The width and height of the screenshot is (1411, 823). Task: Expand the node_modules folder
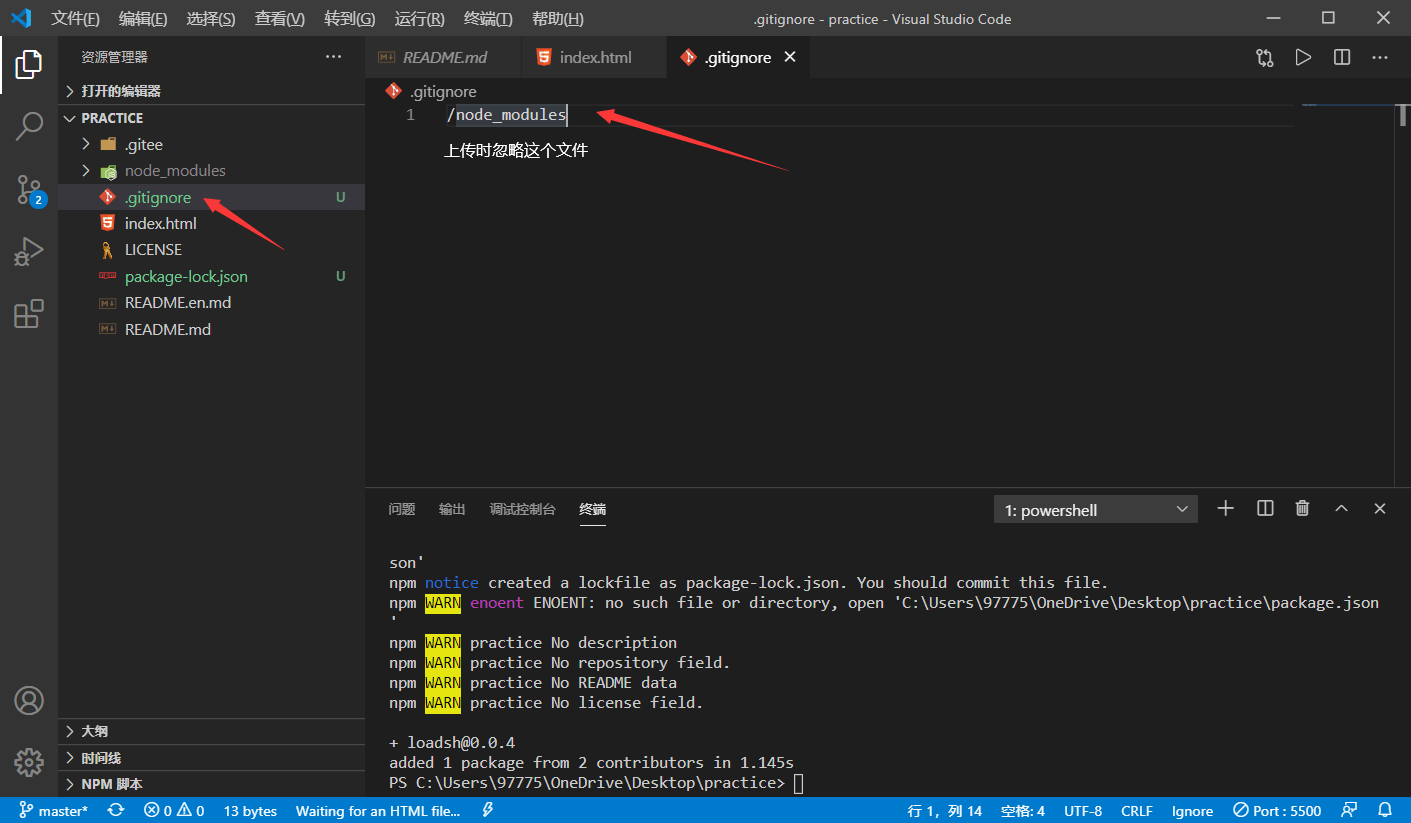[211, 171]
